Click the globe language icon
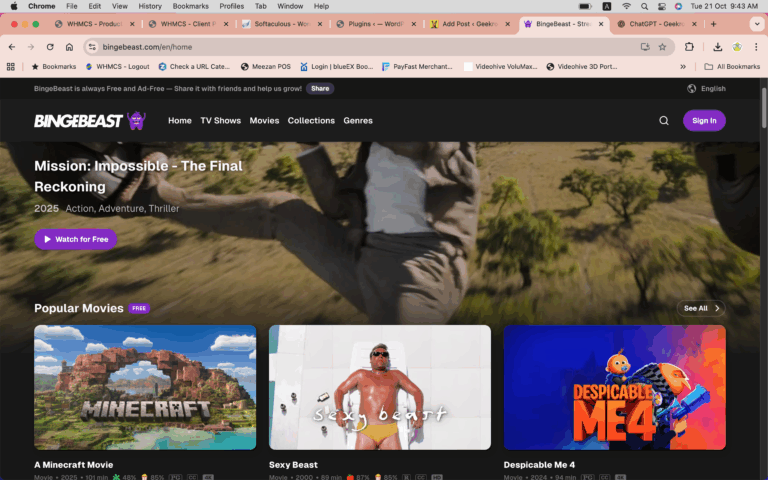This screenshot has width=768, height=480. (691, 89)
